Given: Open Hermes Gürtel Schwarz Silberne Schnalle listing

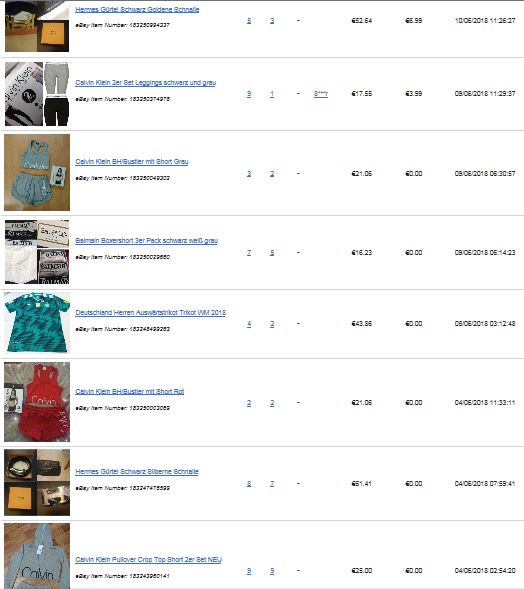Looking at the screenshot, I should [x=137, y=471].
